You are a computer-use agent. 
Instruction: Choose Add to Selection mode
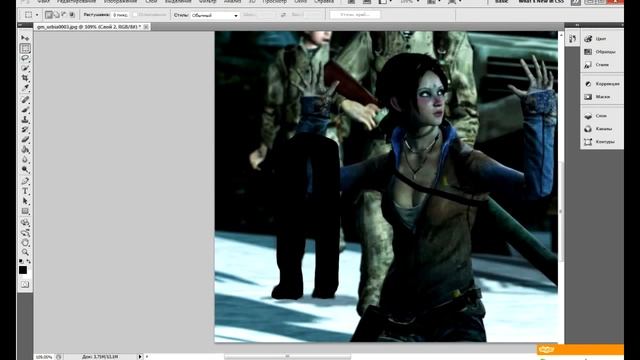(x=57, y=15)
